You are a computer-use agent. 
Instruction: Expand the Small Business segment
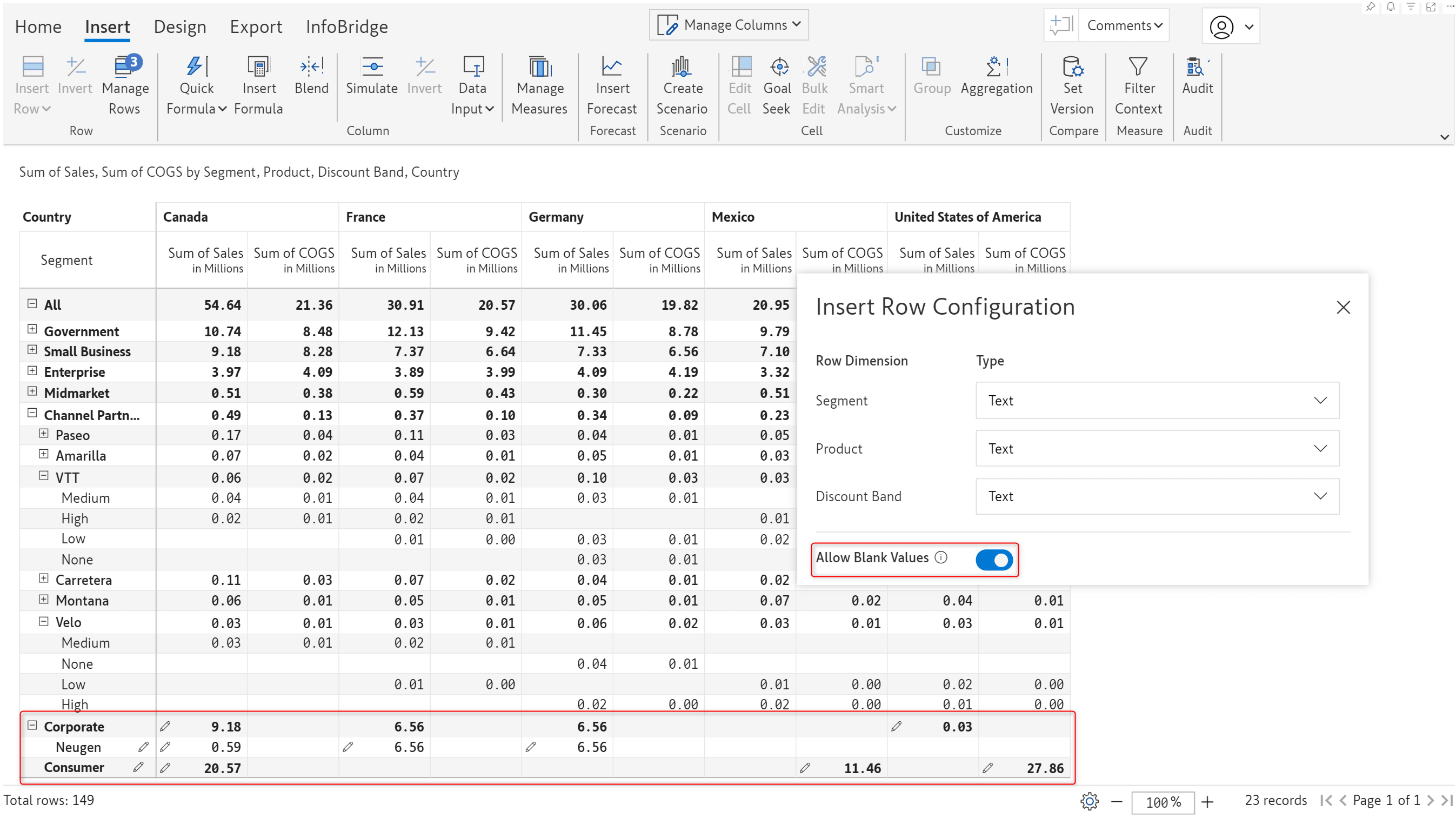[32, 350]
